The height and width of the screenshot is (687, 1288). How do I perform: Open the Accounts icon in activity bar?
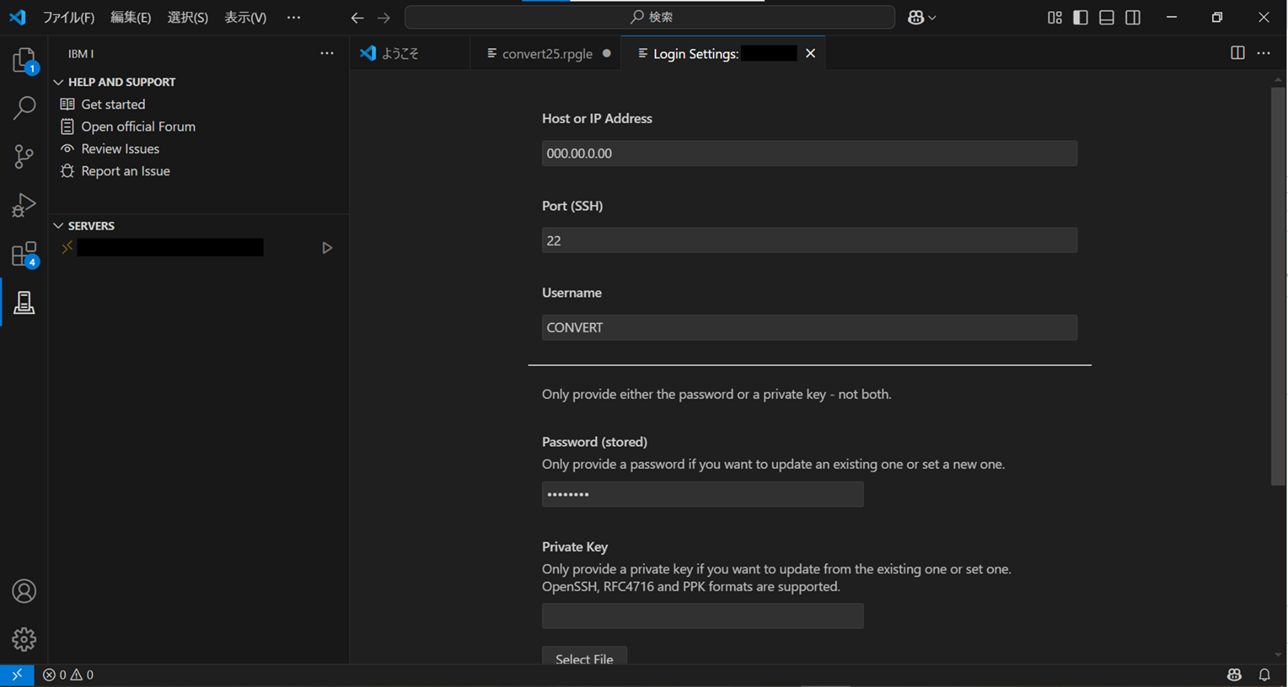[x=24, y=591]
